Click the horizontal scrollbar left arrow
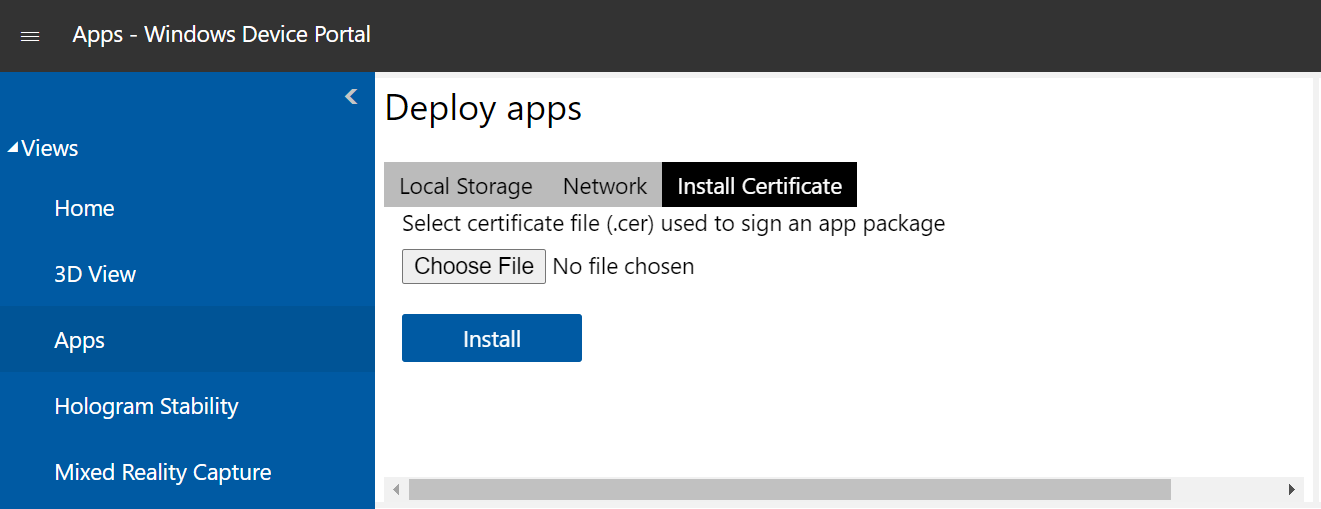The height and width of the screenshot is (509, 1321). (396, 489)
